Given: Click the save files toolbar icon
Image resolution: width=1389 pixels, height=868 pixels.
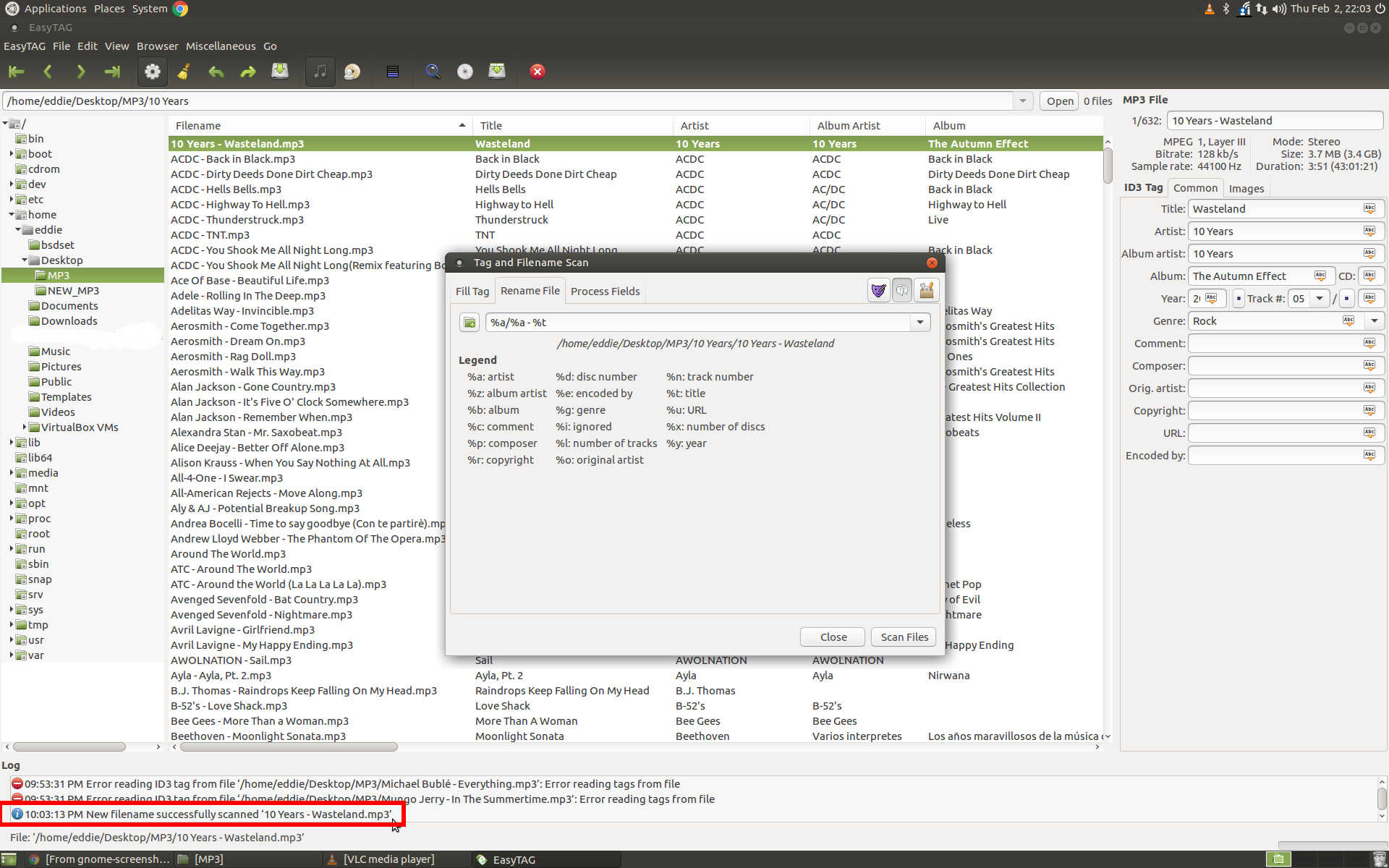Looking at the screenshot, I should (280, 71).
